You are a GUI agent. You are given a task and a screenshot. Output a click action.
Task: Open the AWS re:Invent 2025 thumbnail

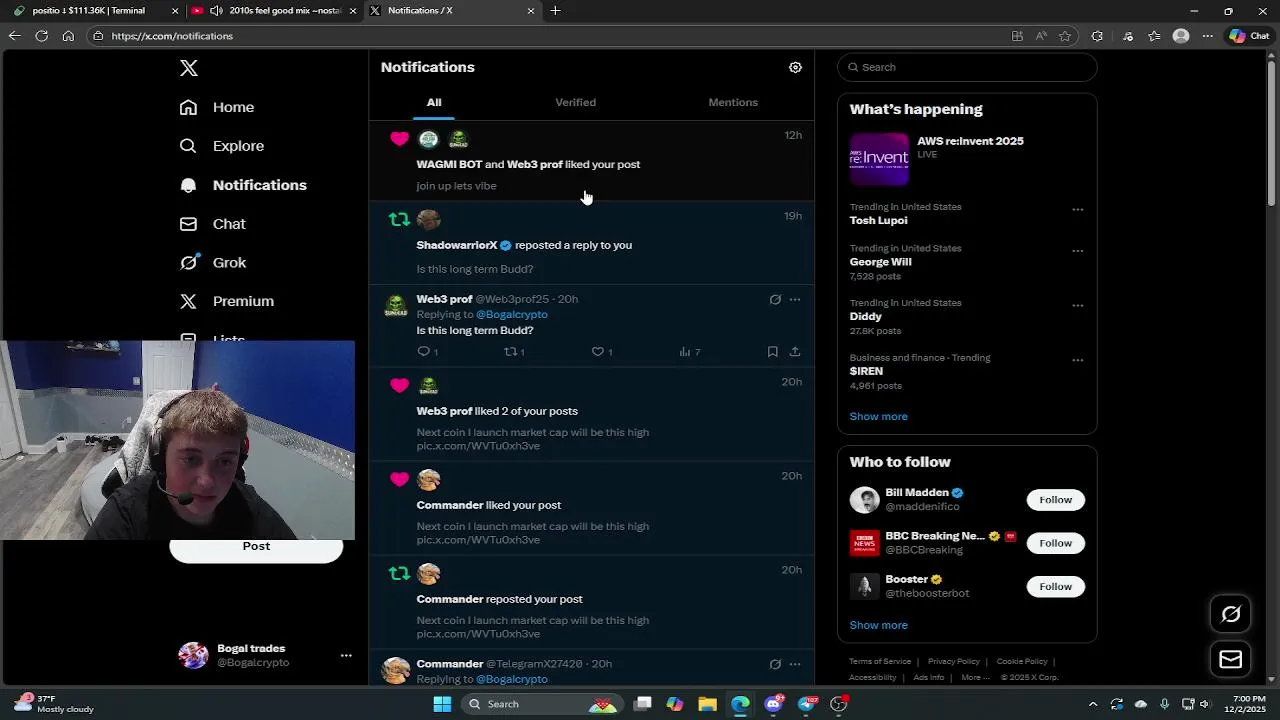[879, 159]
